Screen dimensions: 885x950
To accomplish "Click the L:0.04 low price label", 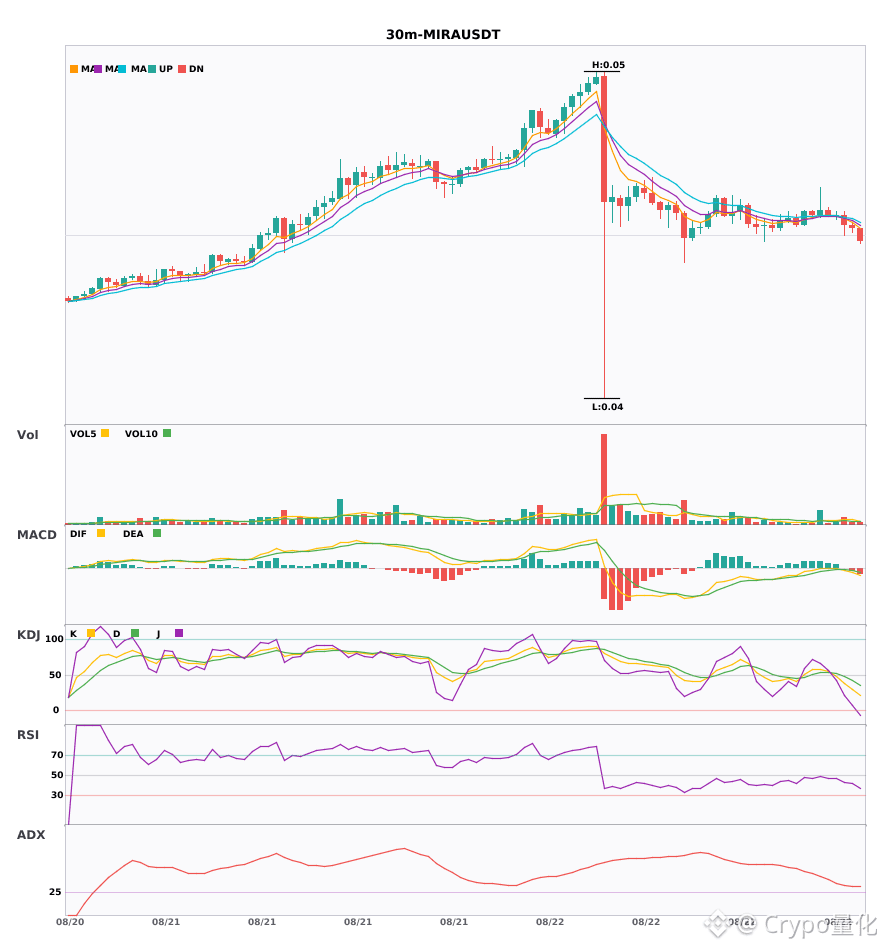I will click(608, 407).
